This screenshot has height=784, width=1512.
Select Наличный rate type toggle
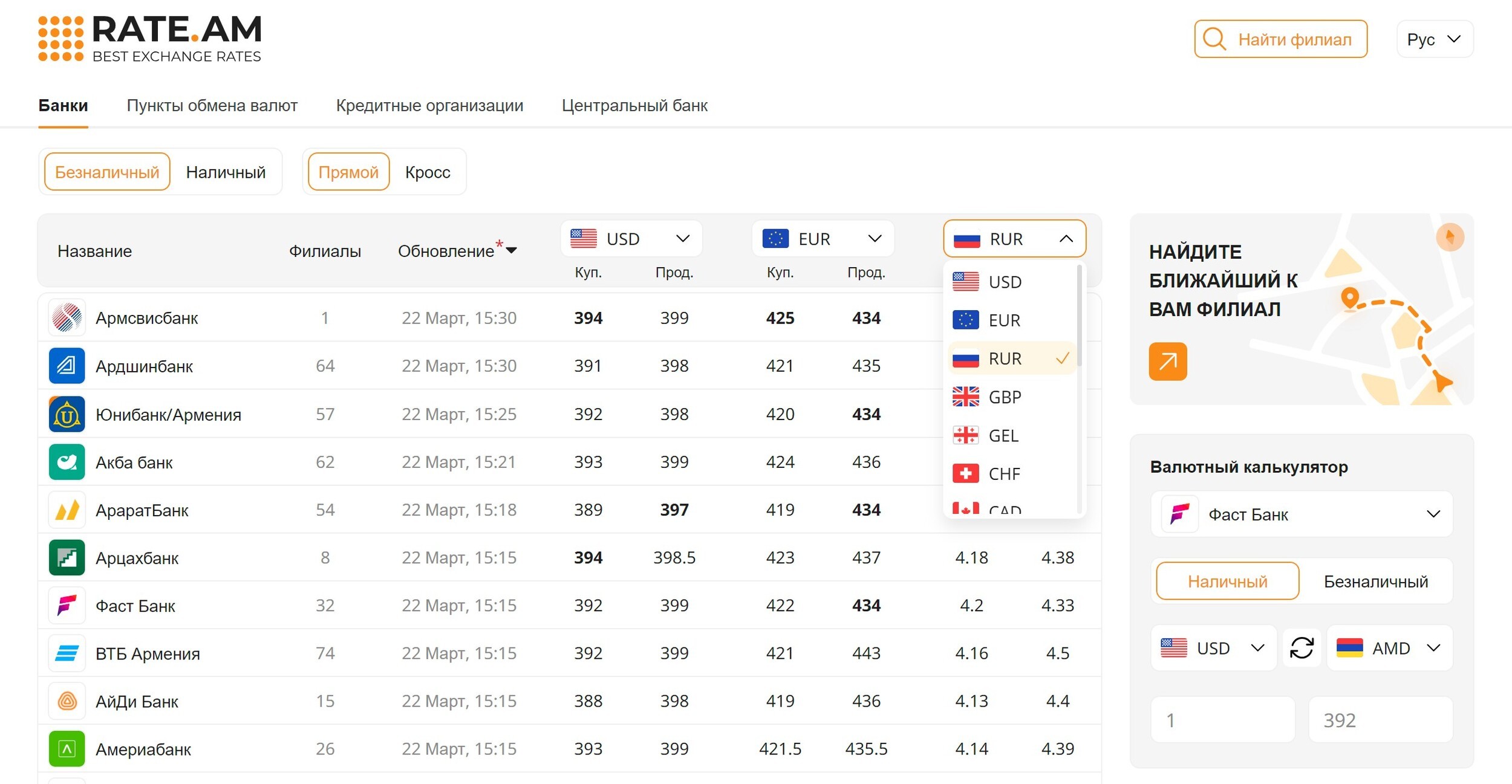pos(226,172)
